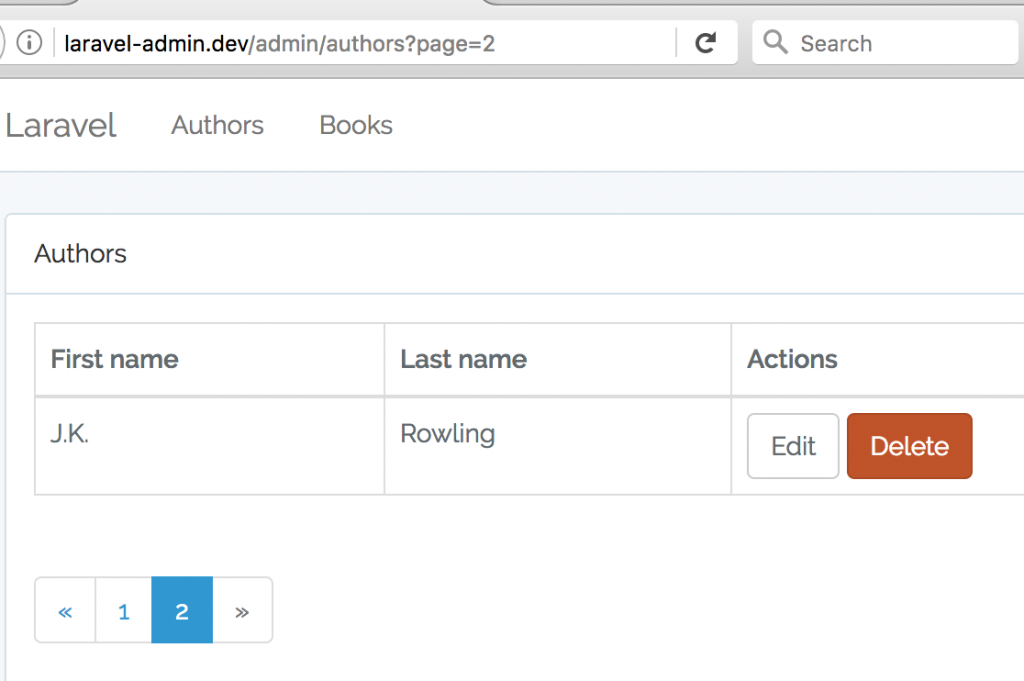
Task: Click the magnifying glass search icon
Action: click(x=774, y=42)
